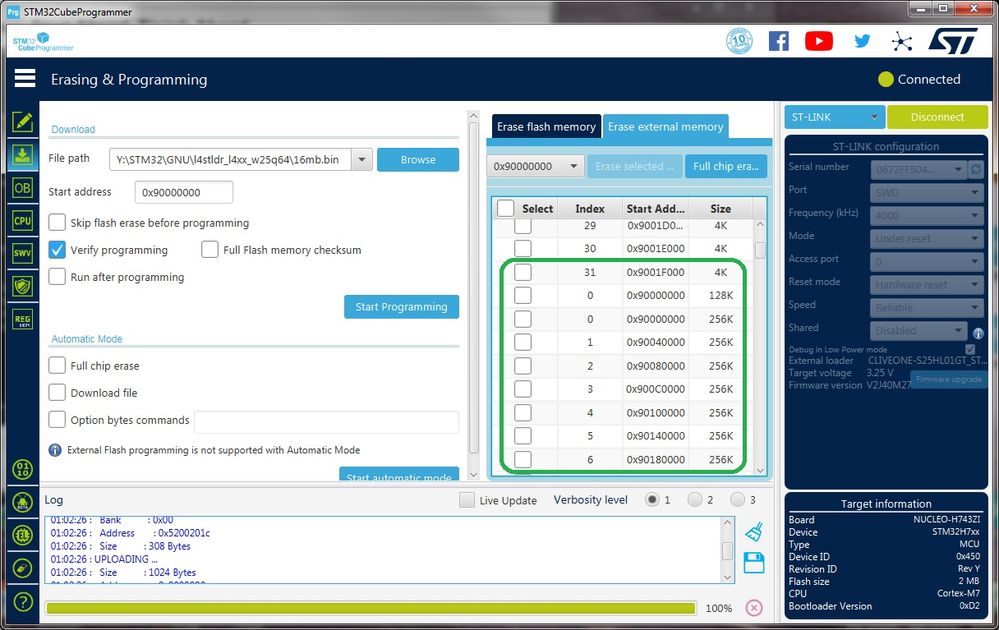Click the eraser circle icon in sidebar
The image size is (999, 630).
[x=23, y=568]
